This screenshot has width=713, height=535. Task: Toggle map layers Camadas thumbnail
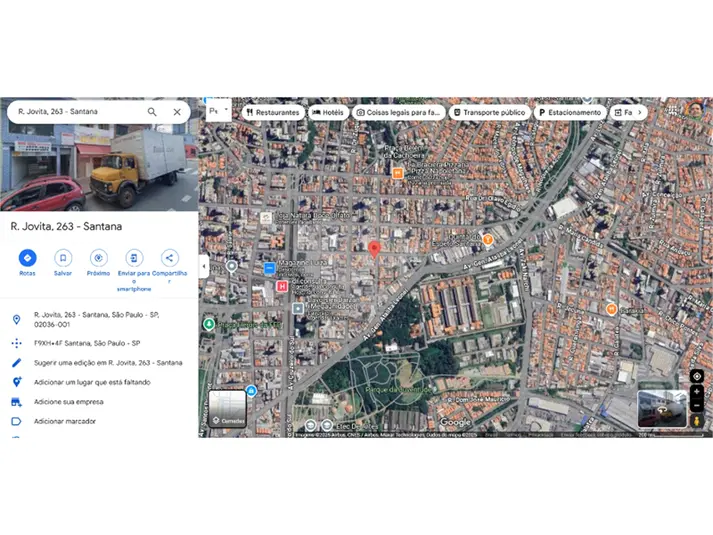coord(227,409)
